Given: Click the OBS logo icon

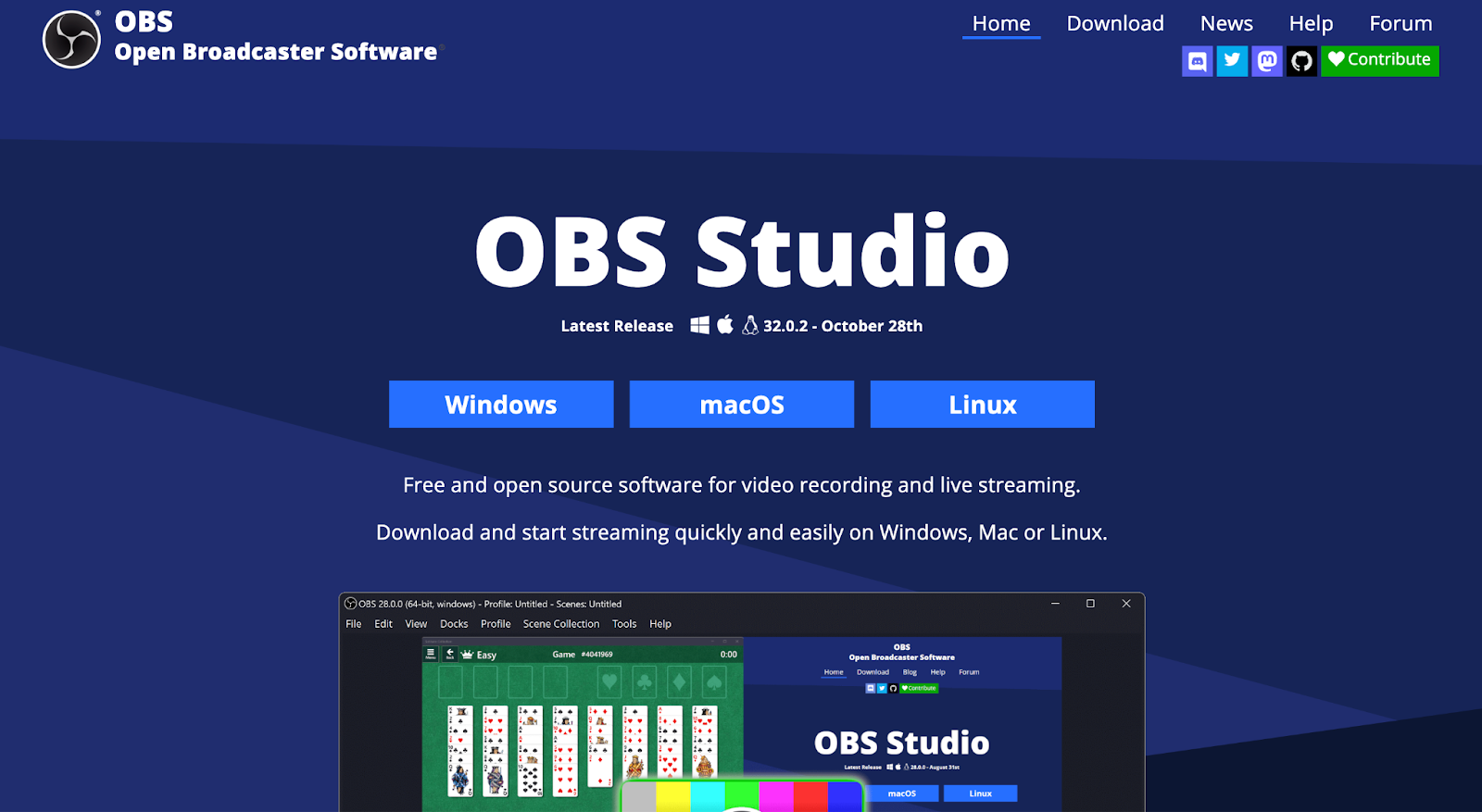Looking at the screenshot, I should pyautogui.click(x=71, y=40).
